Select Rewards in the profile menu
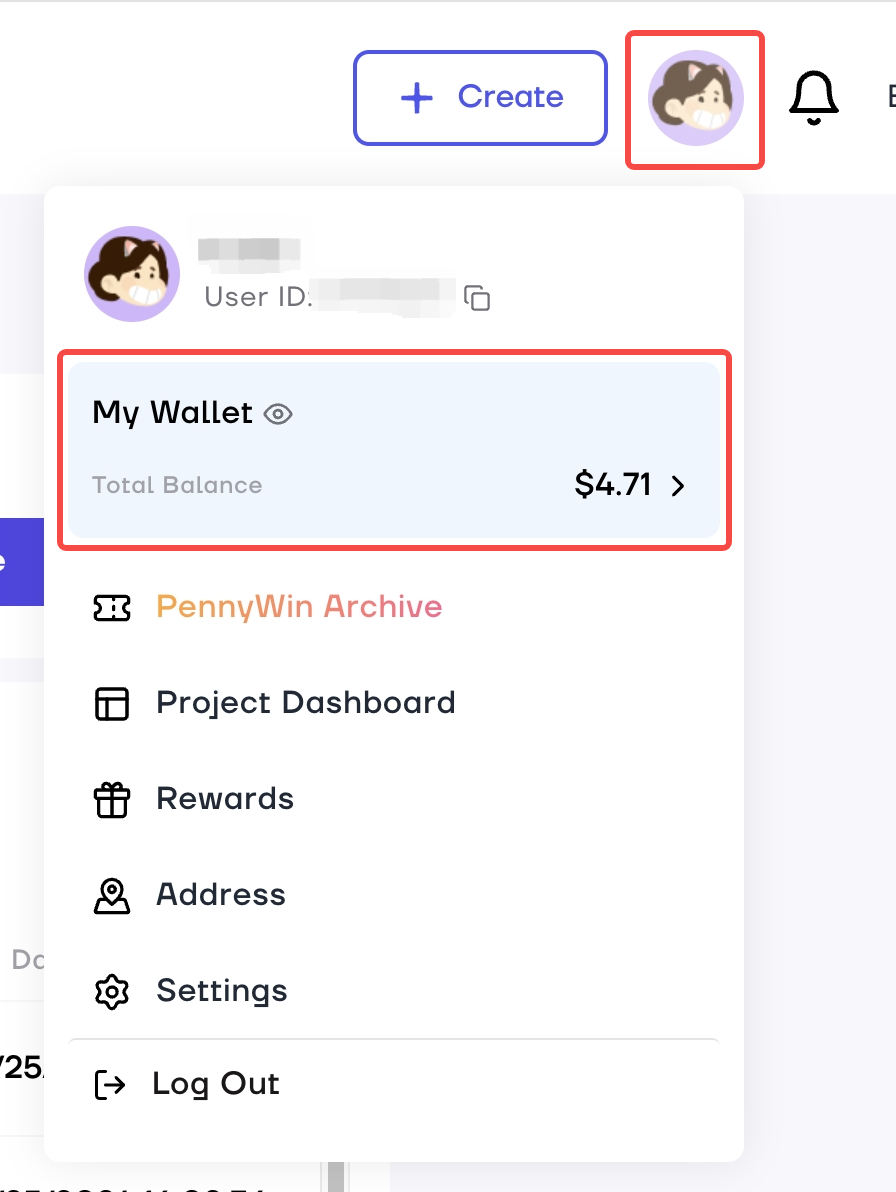 (x=225, y=799)
